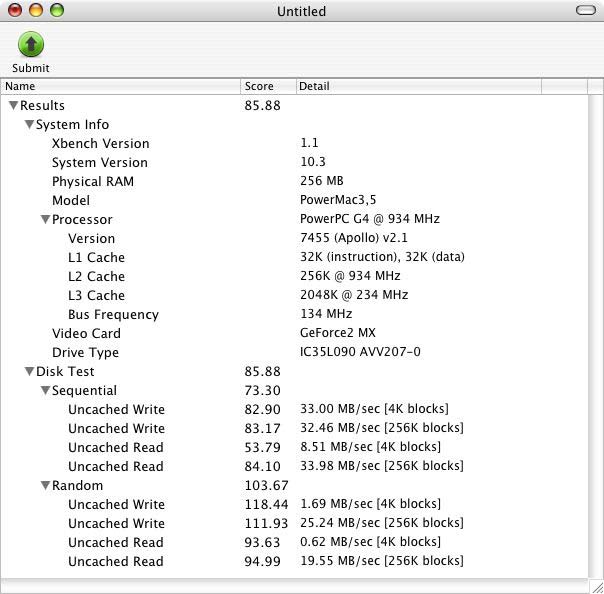Image resolution: width=604 pixels, height=594 pixels.
Task: Collapse the Results disclosure triangle
Action: tap(13, 105)
